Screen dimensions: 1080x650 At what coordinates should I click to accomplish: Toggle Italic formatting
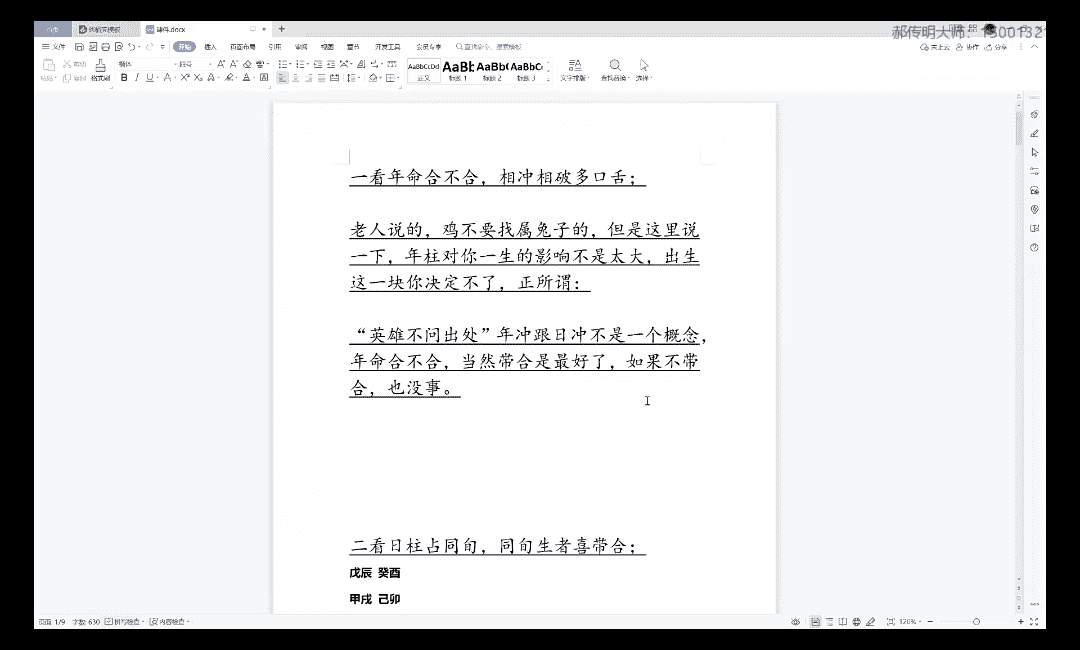point(136,77)
